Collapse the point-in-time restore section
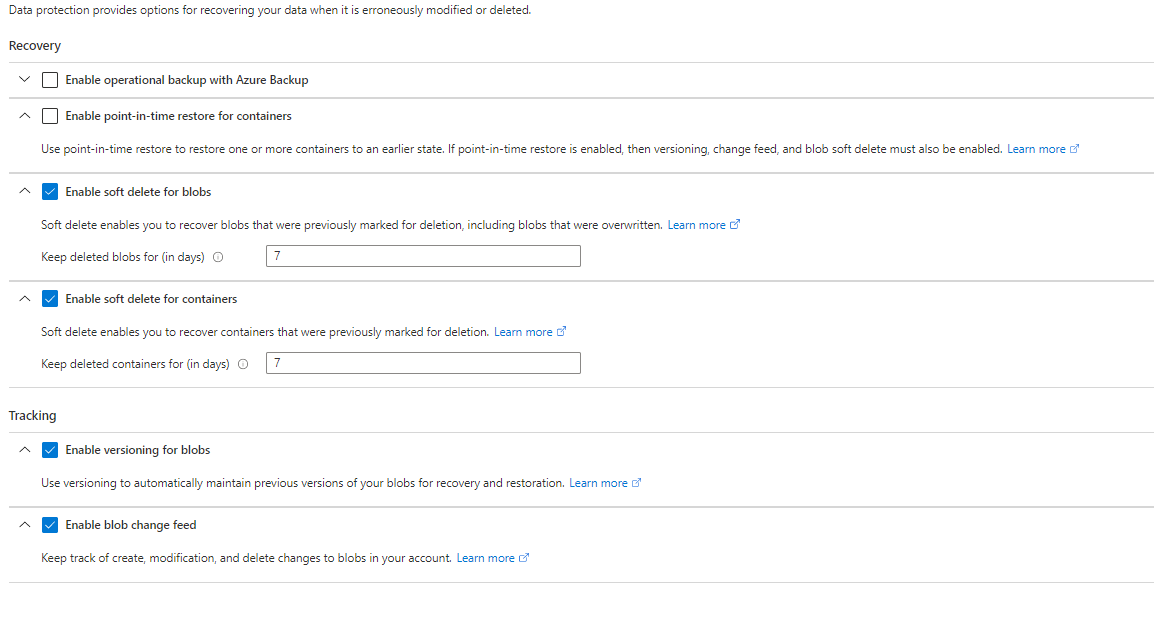1154x618 pixels. tap(24, 115)
